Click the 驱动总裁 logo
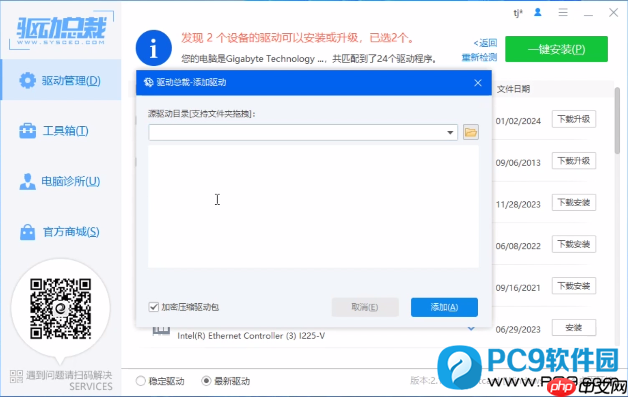The width and height of the screenshot is (628, 397). [x=61, y=30]
